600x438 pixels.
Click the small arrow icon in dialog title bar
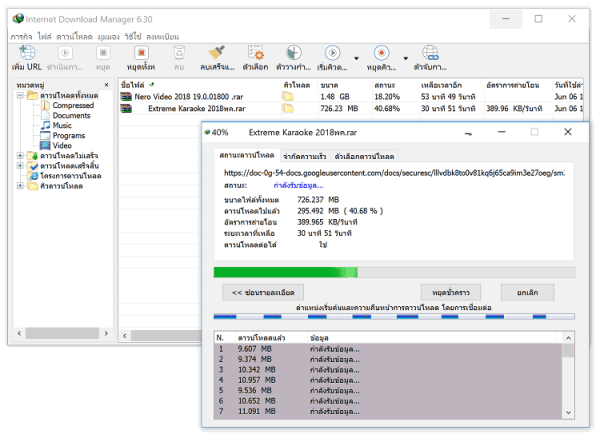click(x=468, y=134)
